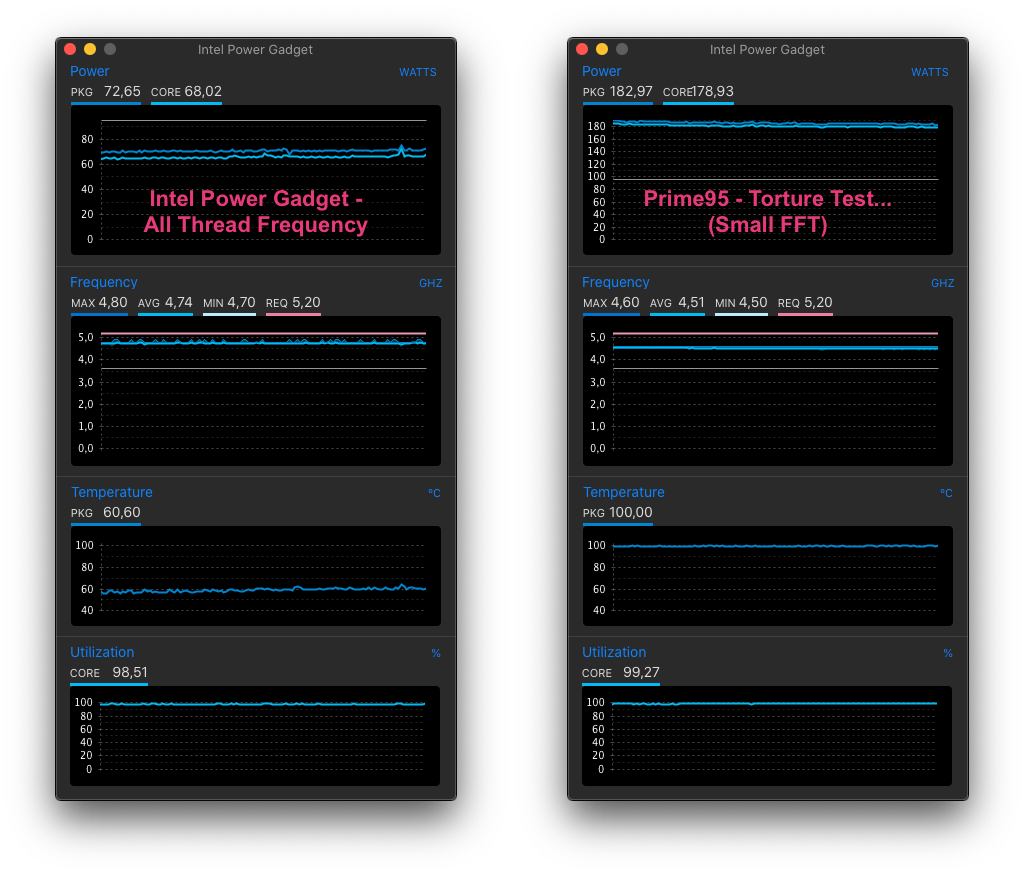Viewport: 1024px width, 874px height.
Task: Select Frequency heading in right window
Action: (x=616, y=282)
